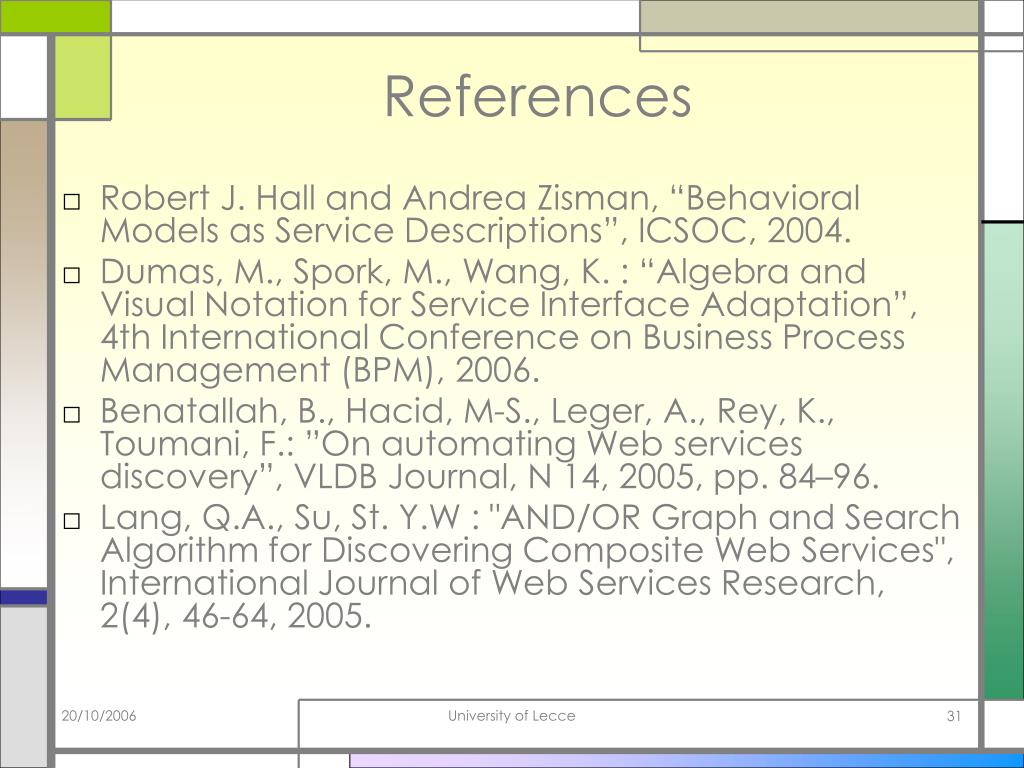The width and height of the screenshot is (1024, 768).
Task: Select the Benatallah VLDB Journal reference
Action: [490, 443]
